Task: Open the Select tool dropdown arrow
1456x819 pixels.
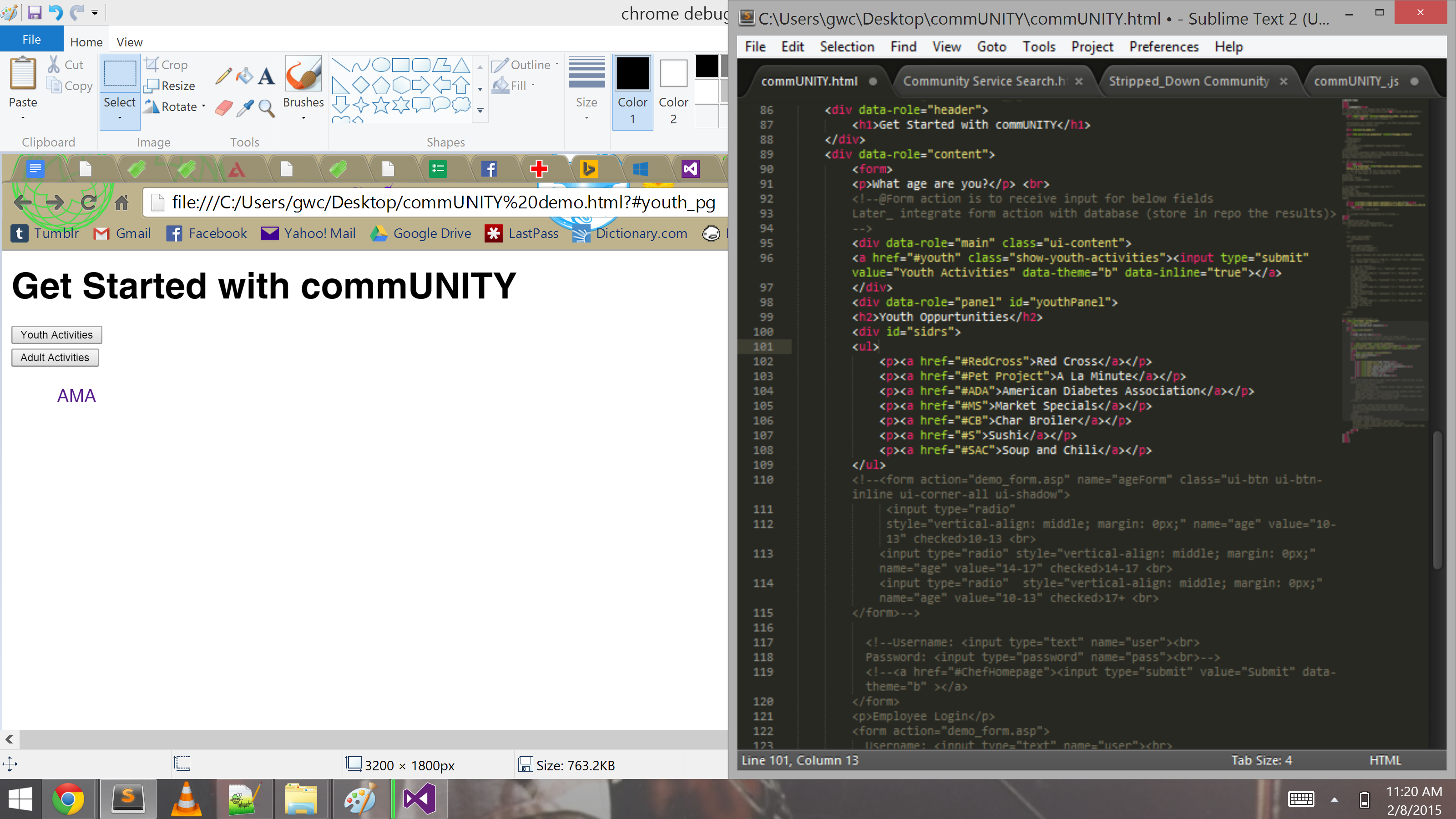Action: coord(120,117)
